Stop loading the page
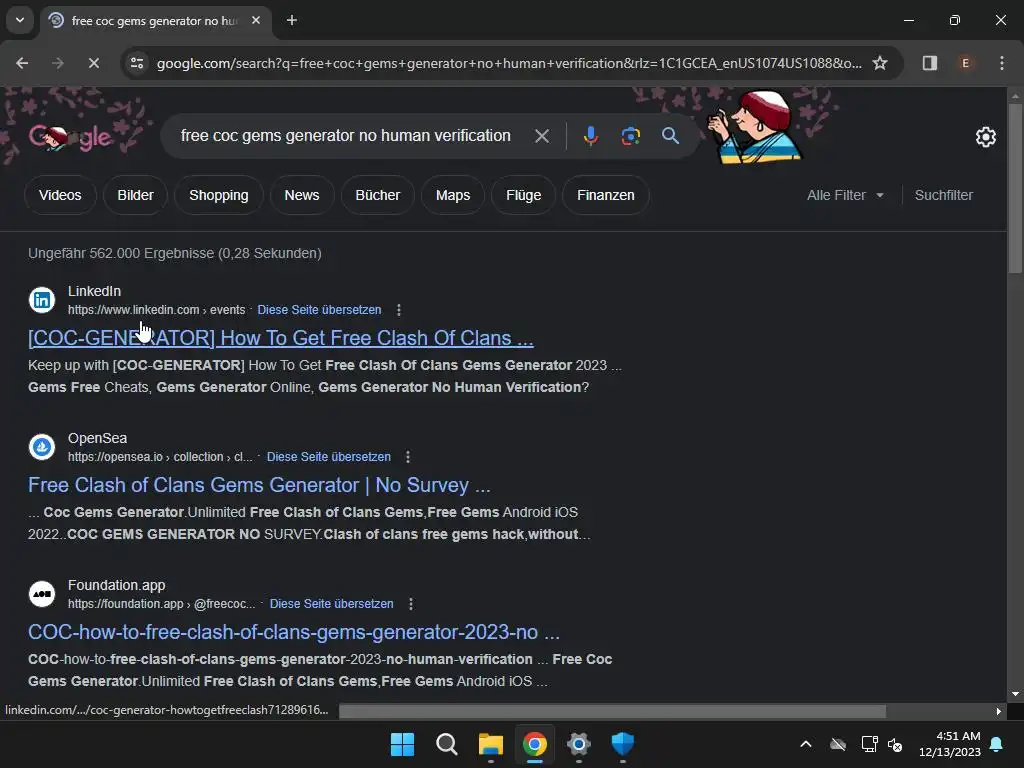 click(93, 63)
